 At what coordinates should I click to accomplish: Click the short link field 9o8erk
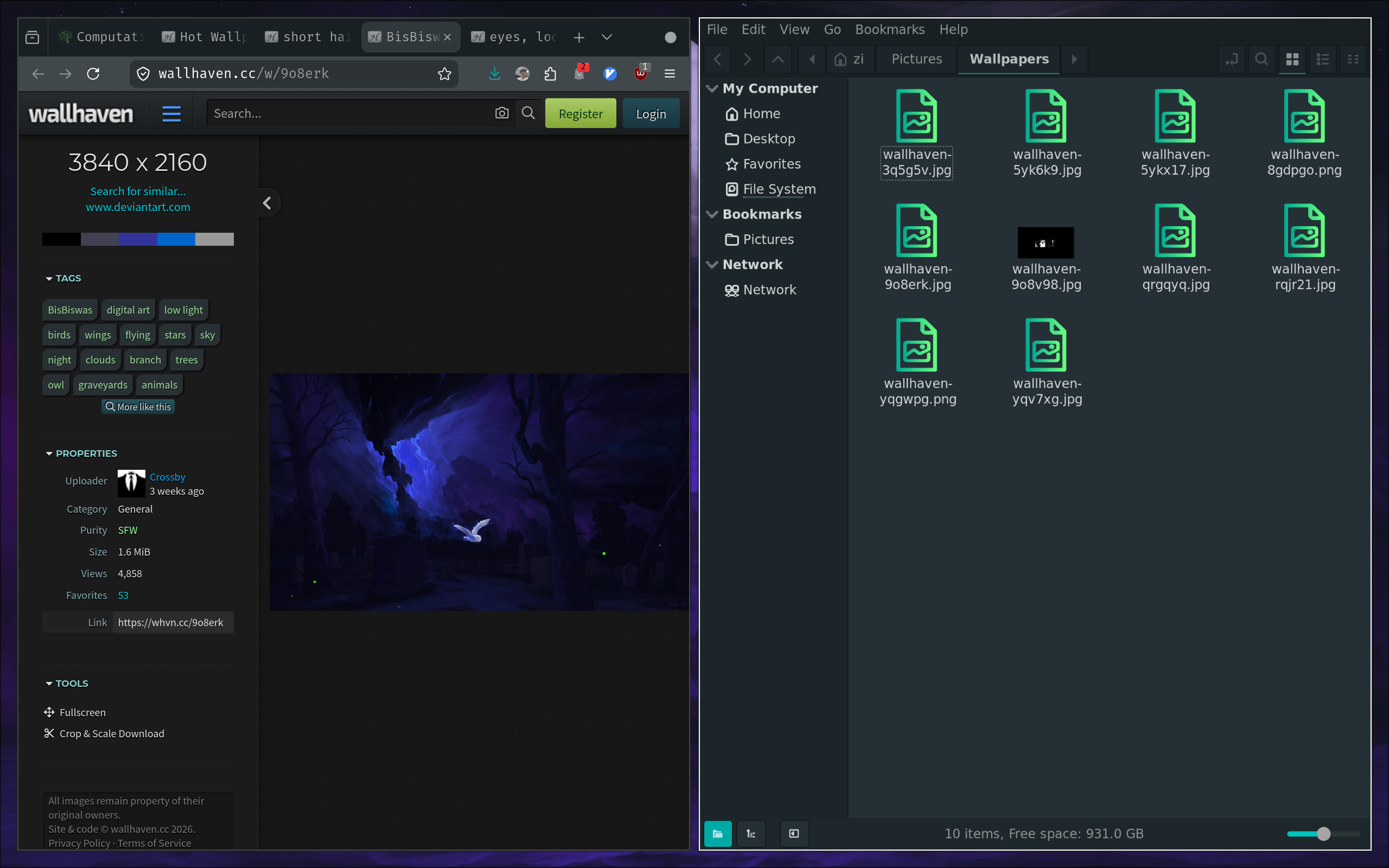[172, 622]
